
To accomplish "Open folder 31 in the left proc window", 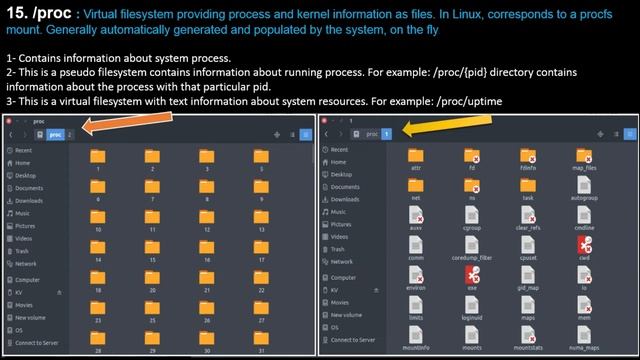I will (261, 338).
